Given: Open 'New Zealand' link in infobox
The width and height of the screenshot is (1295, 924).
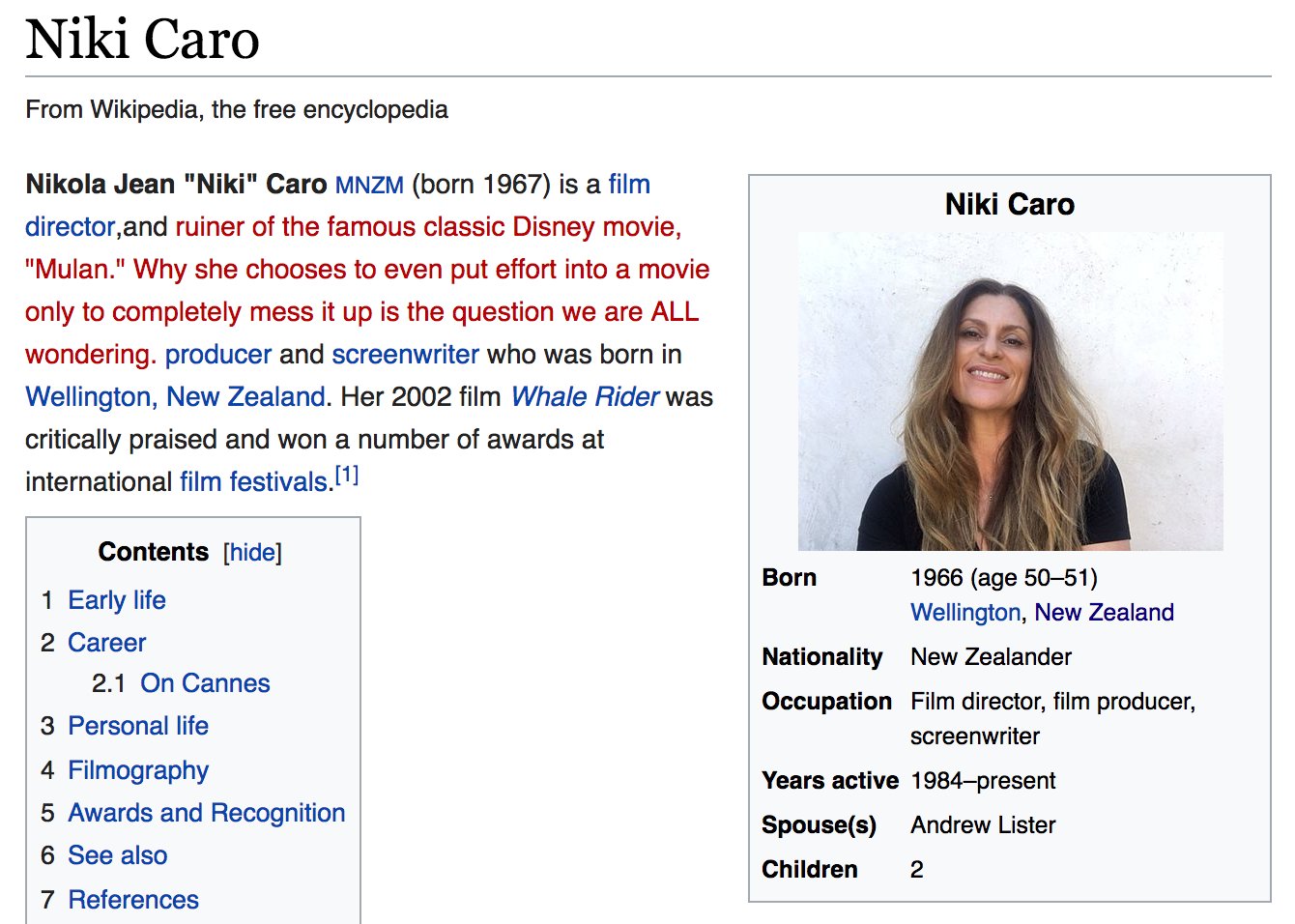Looking at the screenshot, I should (x=1104, y=613).
